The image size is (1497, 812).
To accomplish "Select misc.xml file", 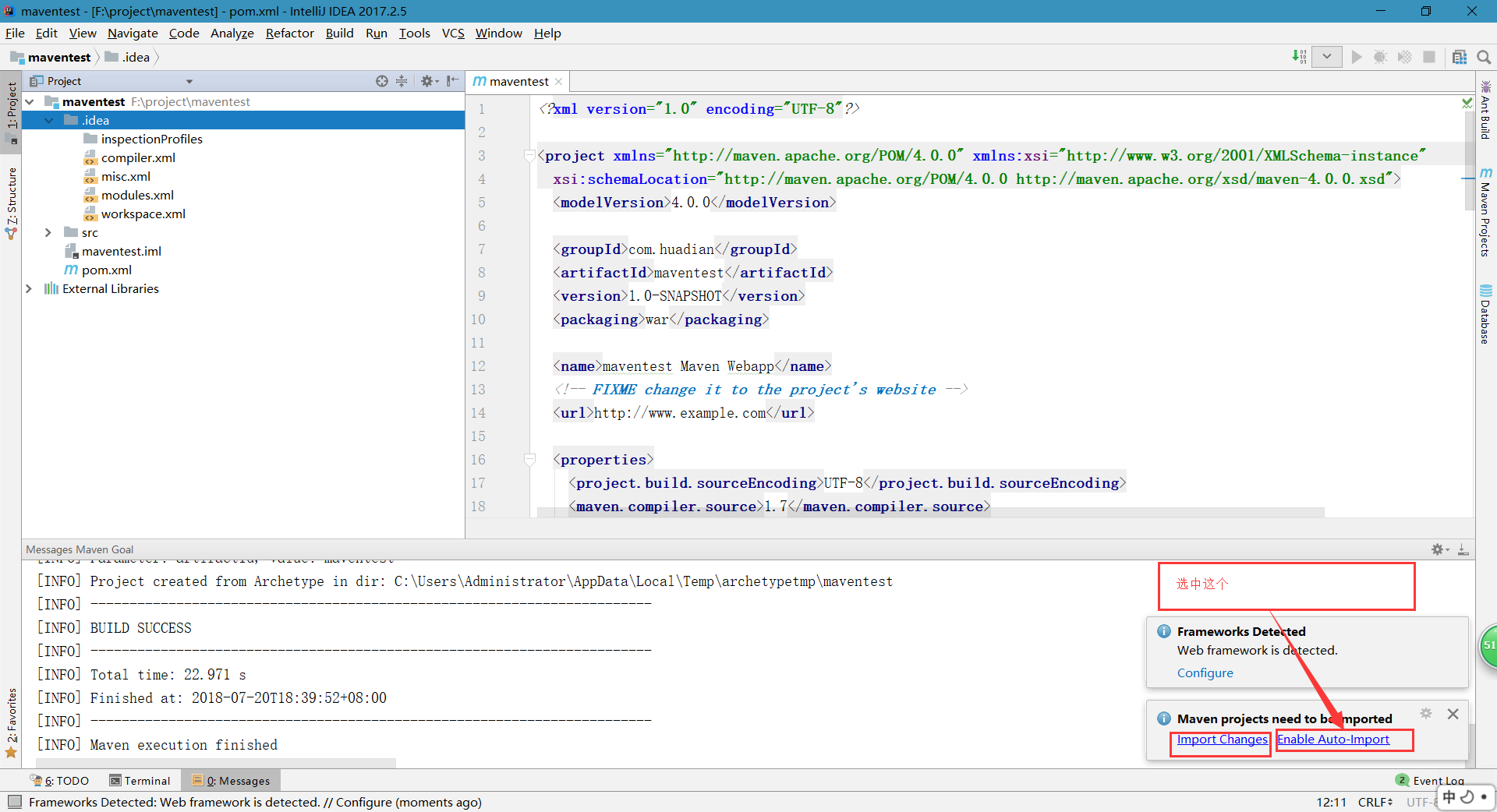I will 126,177.
